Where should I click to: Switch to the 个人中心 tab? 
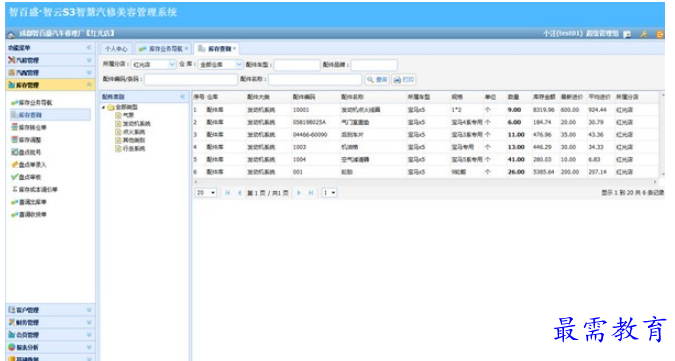coord(116,49)
